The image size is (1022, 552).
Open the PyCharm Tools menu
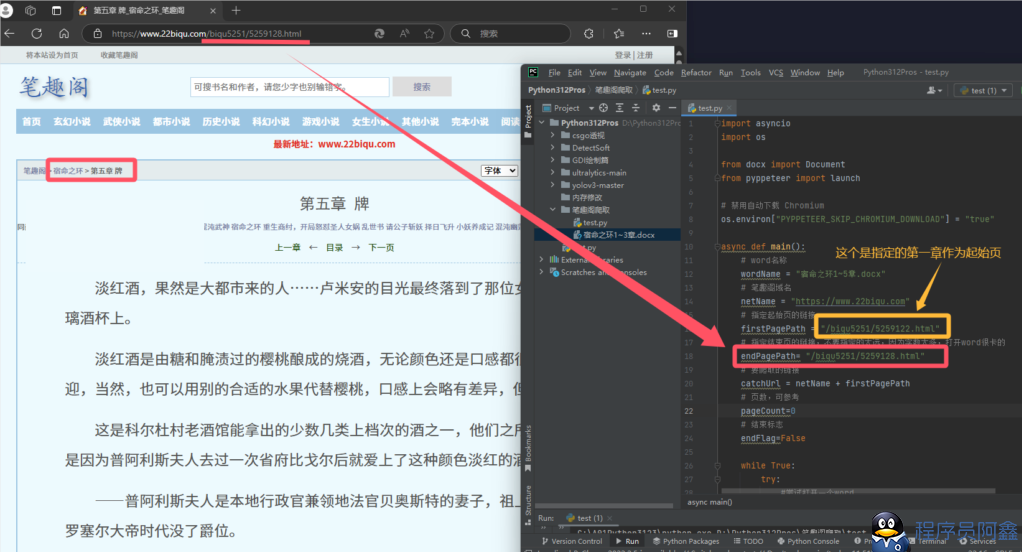click(750, 72)
